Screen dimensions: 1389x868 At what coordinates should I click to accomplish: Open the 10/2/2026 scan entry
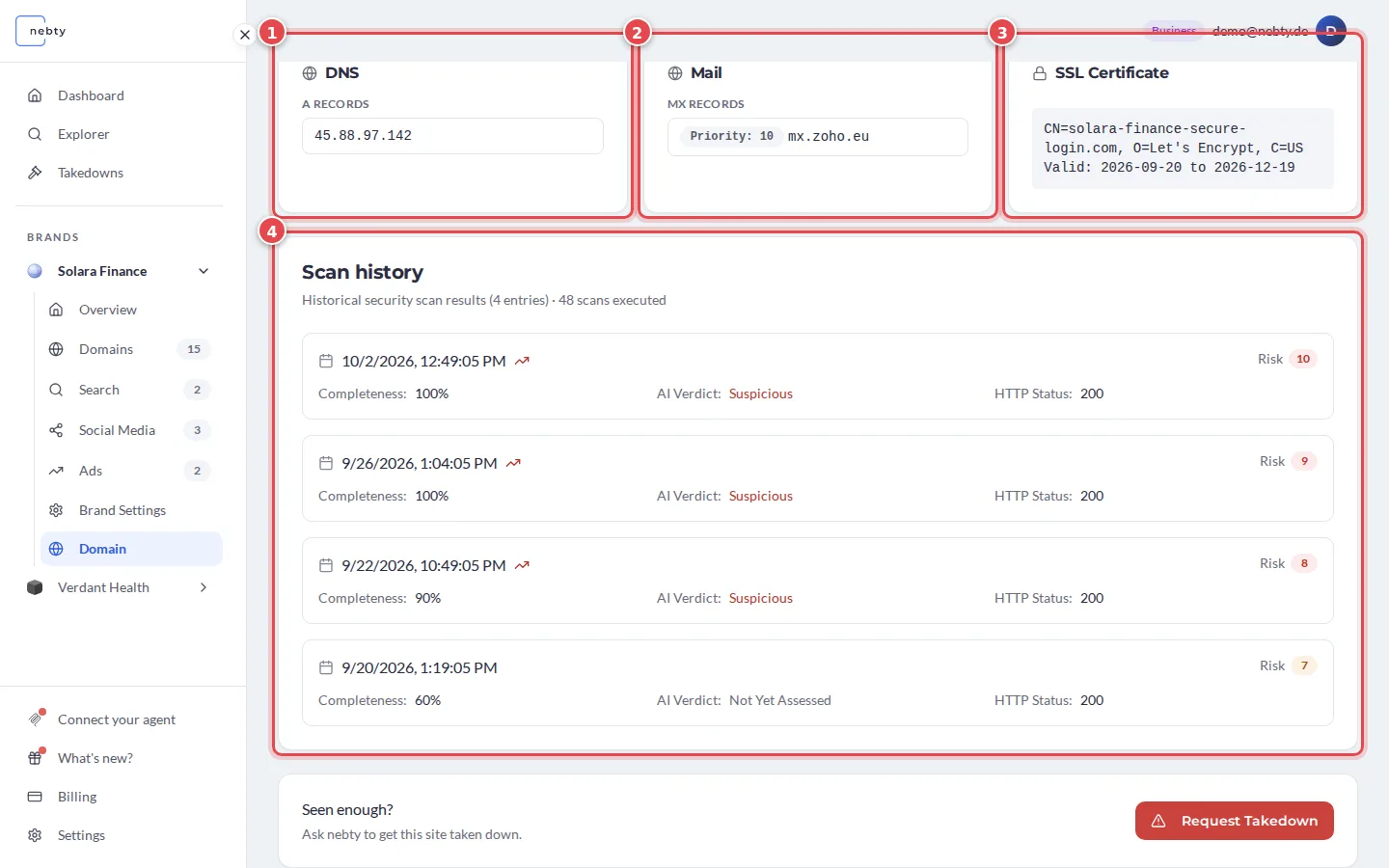click(818, 376)
